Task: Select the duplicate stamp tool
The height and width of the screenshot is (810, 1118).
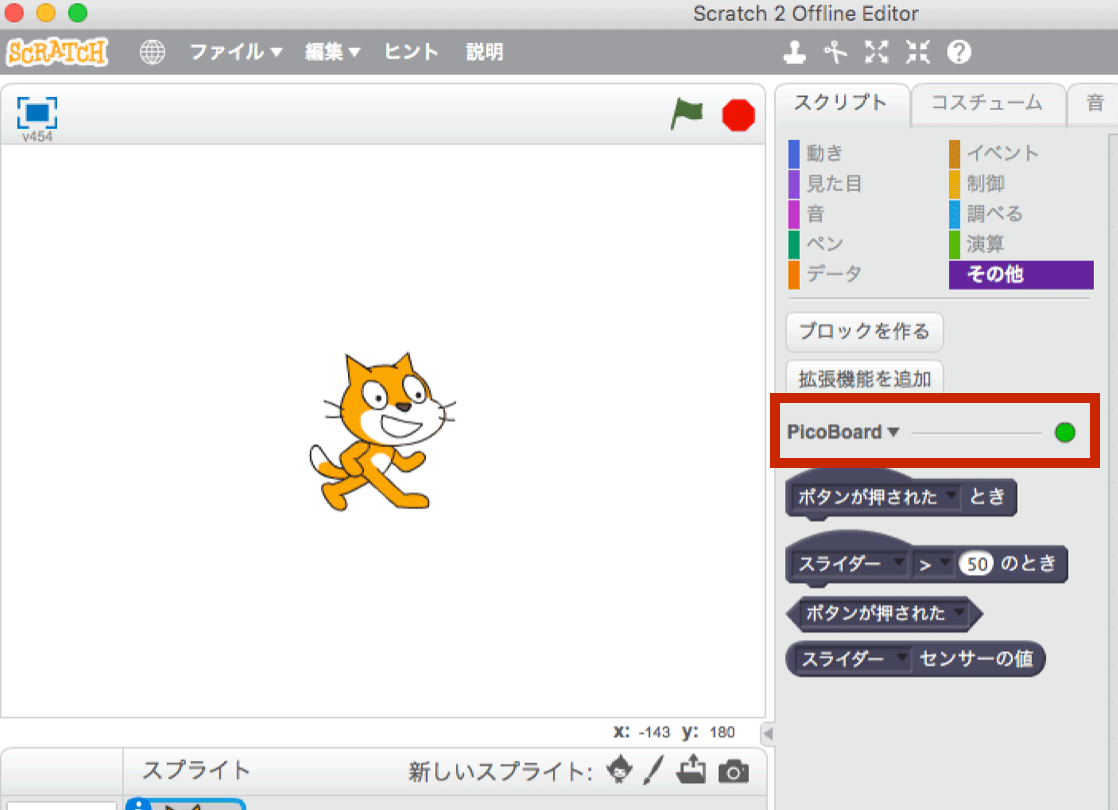Action: (x=794, y=52)
